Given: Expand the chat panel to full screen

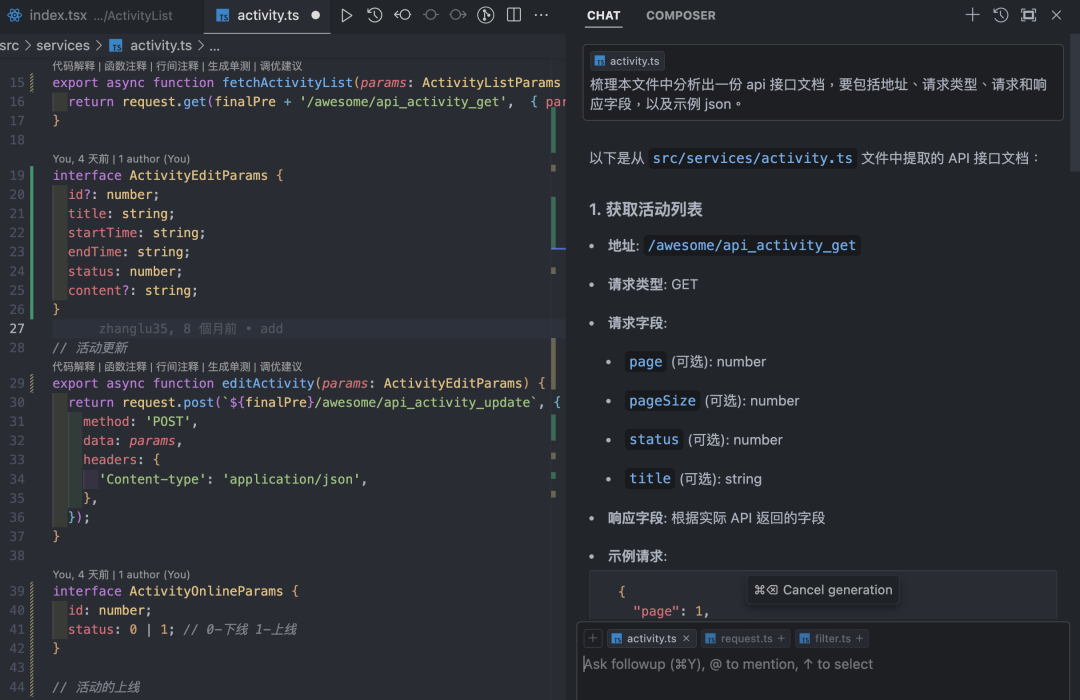Looking at the screenshot, I should (1028, 15).
